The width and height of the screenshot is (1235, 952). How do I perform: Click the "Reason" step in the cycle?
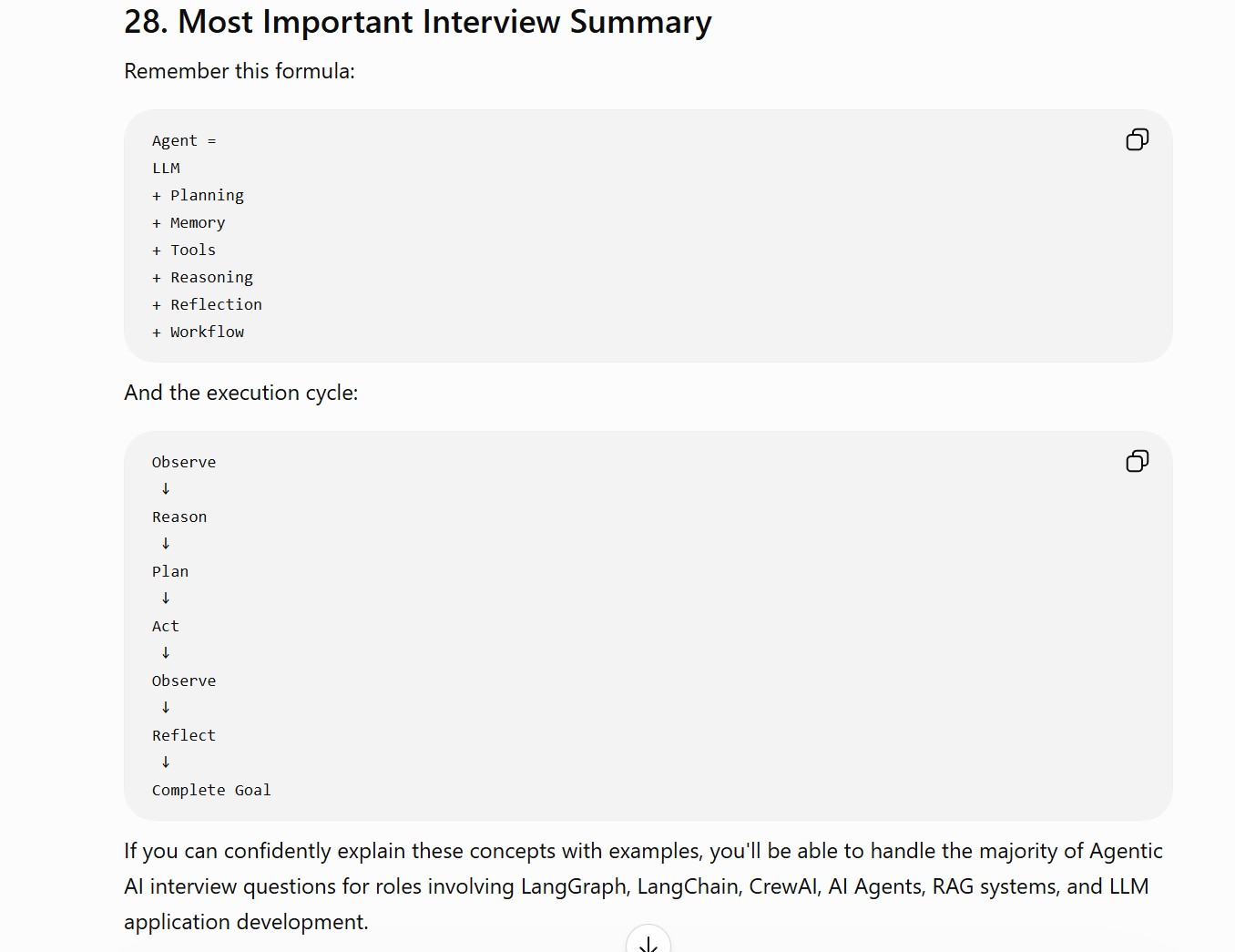click(179, 517)
